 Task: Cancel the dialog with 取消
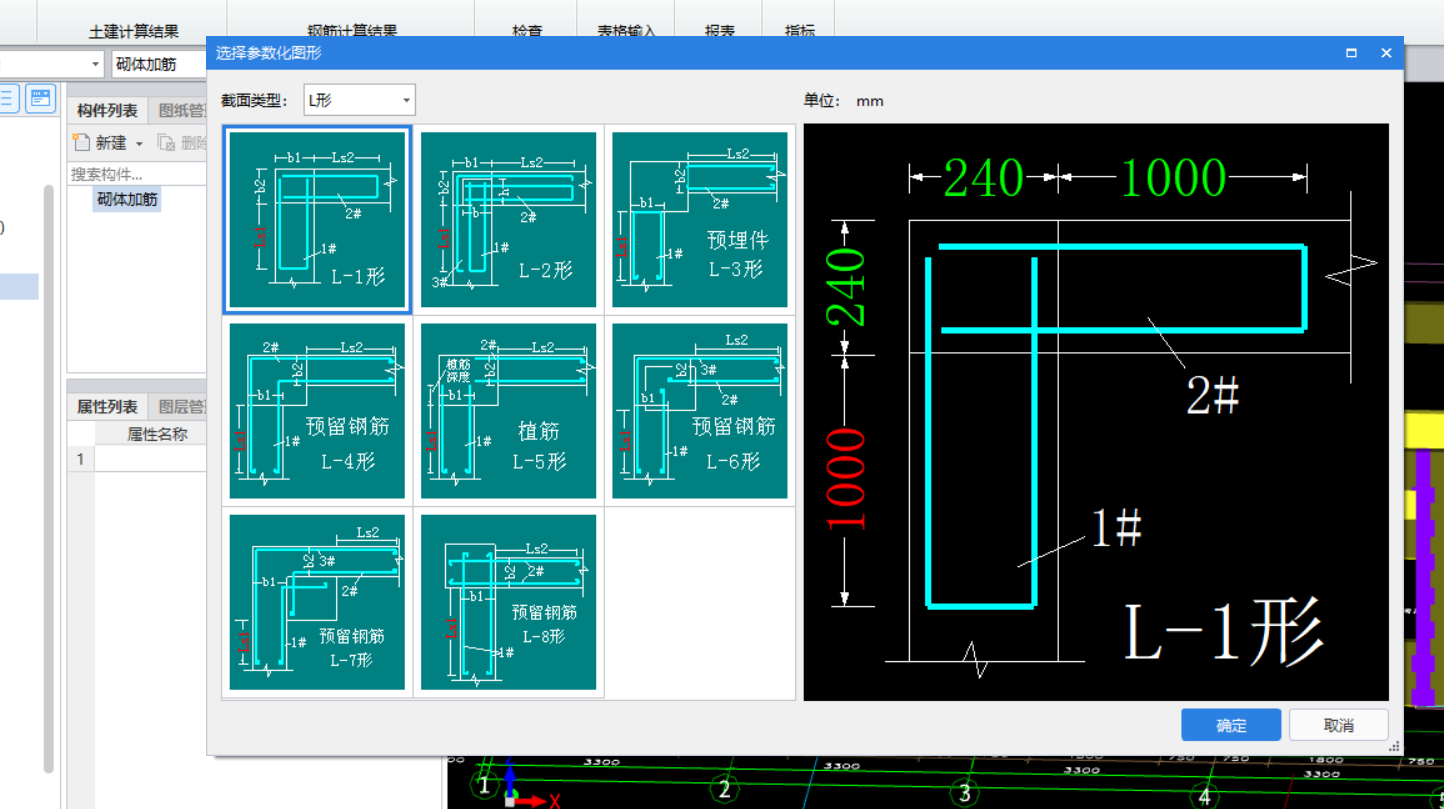pos(1339,725)
